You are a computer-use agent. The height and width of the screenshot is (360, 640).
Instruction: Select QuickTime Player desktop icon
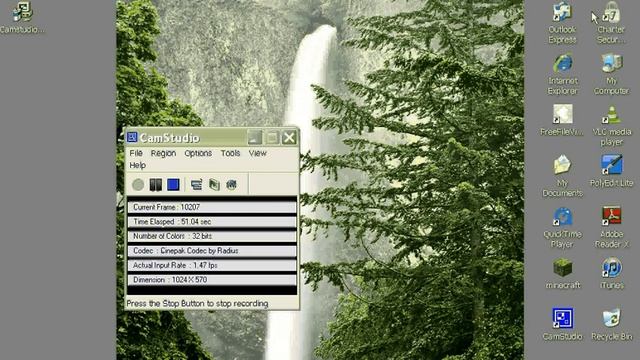[562, 227]
